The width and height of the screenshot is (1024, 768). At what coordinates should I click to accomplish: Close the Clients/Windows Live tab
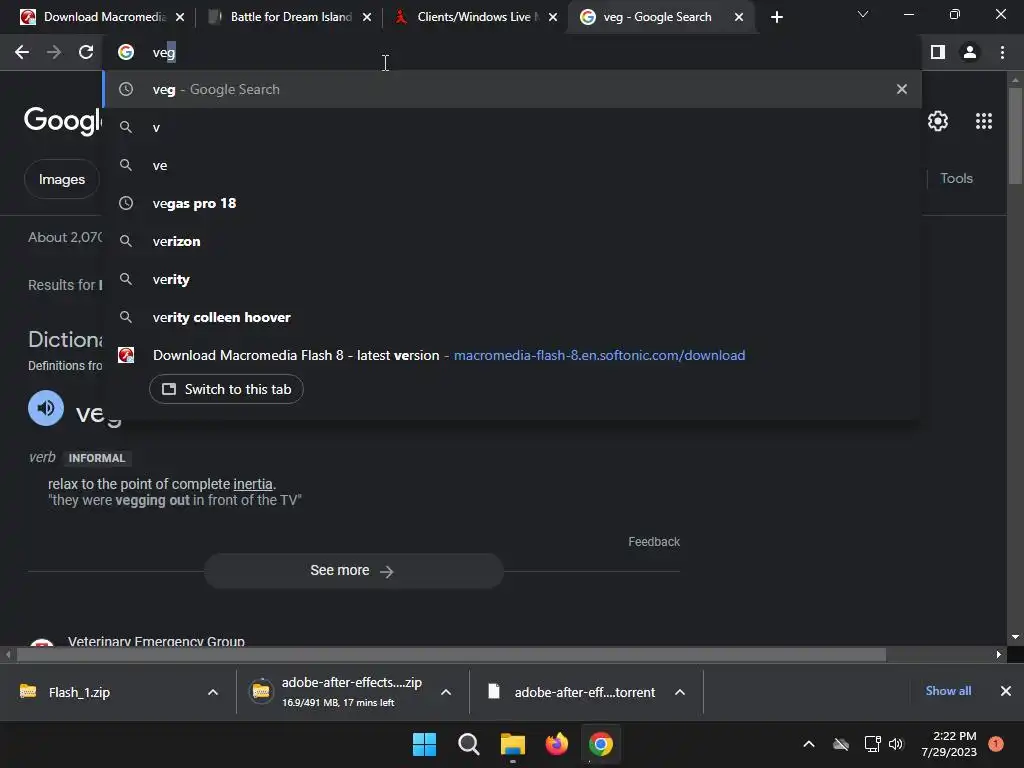tap(553, 17)
